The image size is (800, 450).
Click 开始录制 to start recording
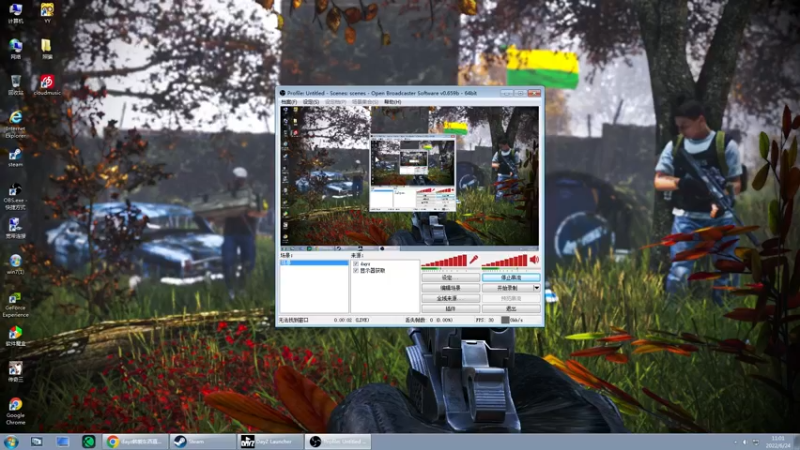508,288
